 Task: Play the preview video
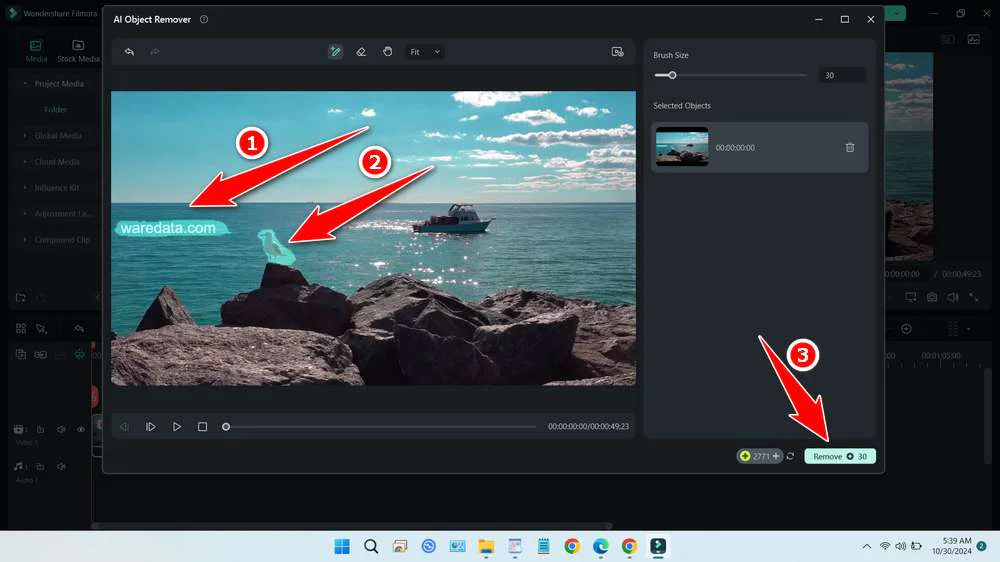[x=177, y=426]
